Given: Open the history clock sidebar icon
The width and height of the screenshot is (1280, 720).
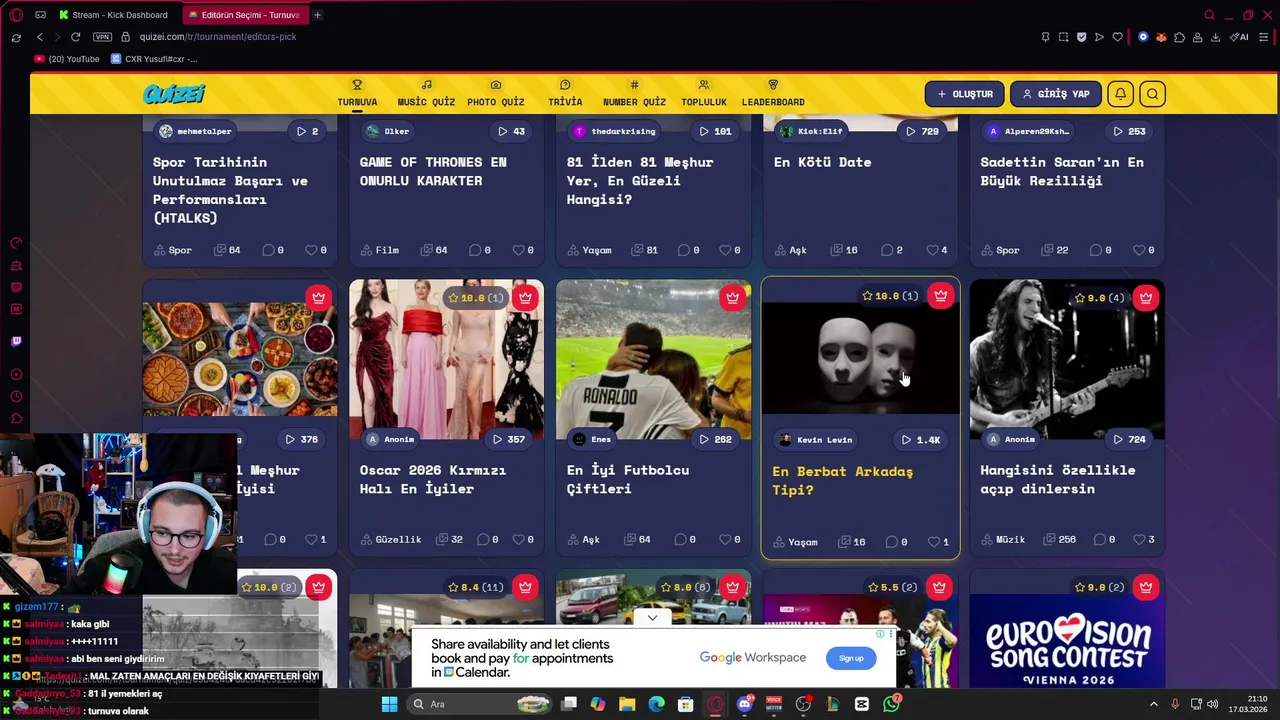Looking at the screenshot, I should 16,397.
